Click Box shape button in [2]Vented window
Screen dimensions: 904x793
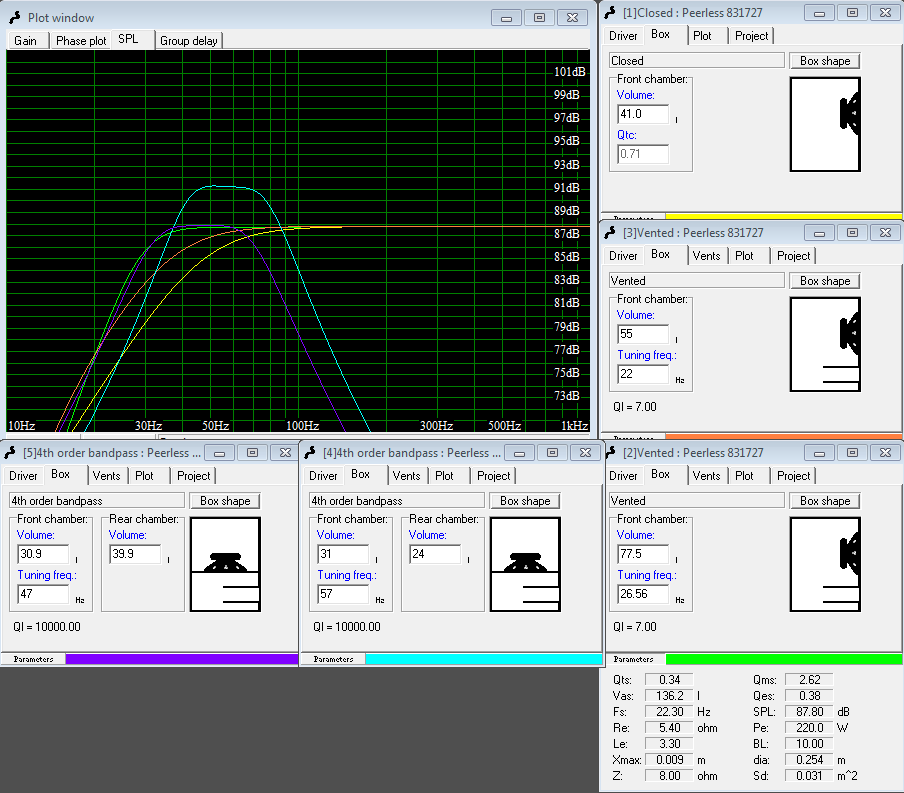tap(825, 501)
